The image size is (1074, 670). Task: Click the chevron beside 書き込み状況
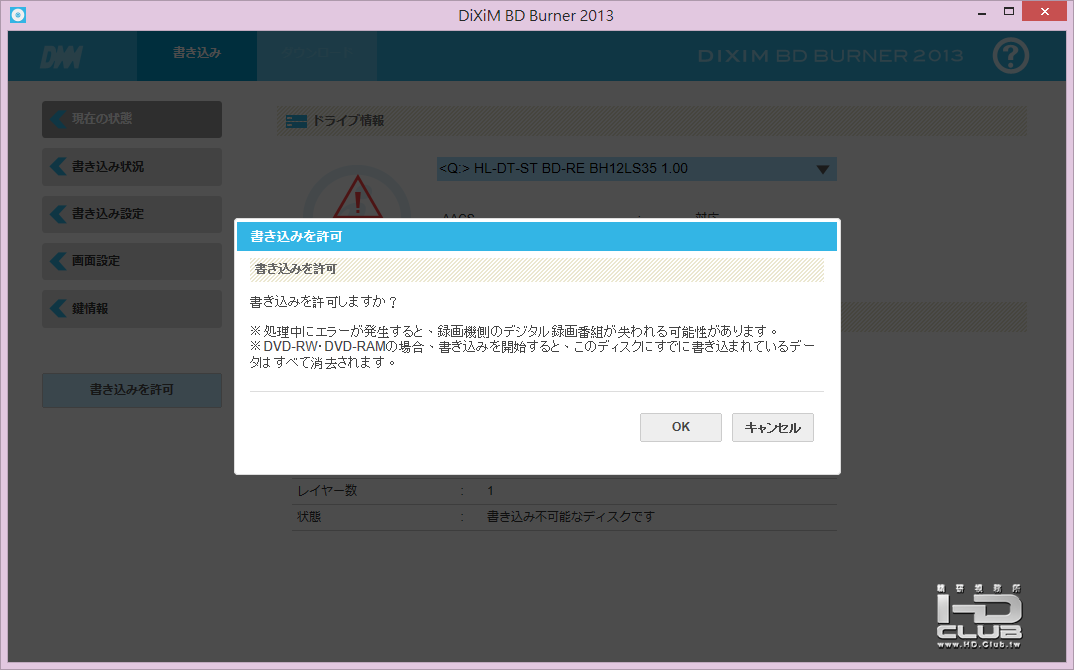coord(58,166)
